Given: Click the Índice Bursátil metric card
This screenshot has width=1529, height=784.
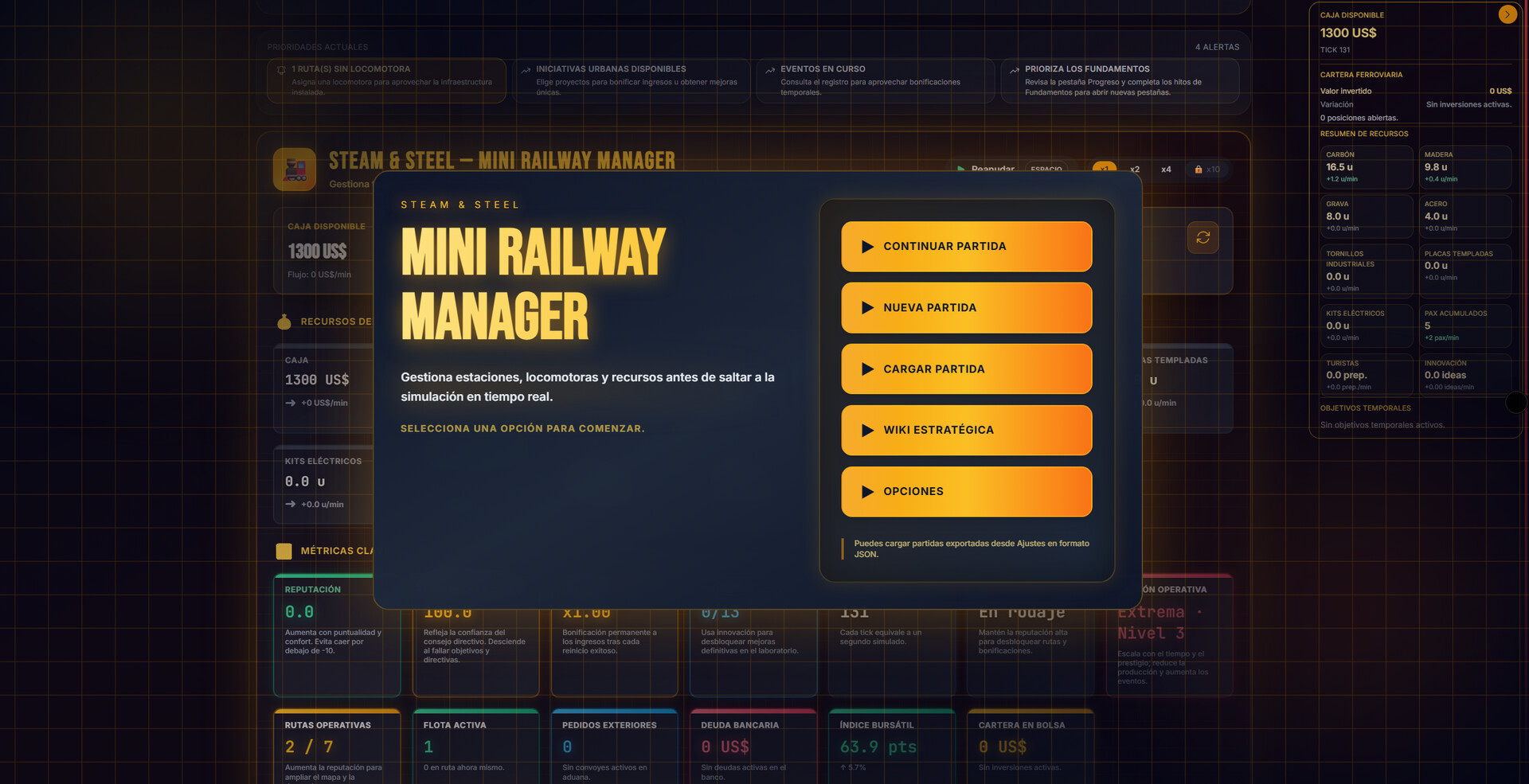Looking at the screenshot, I should coord(891,747).
